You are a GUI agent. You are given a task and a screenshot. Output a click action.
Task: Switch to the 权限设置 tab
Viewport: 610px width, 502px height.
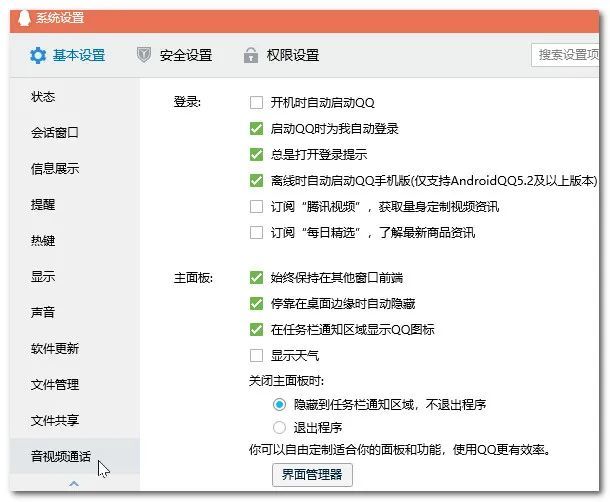point(281,55)
